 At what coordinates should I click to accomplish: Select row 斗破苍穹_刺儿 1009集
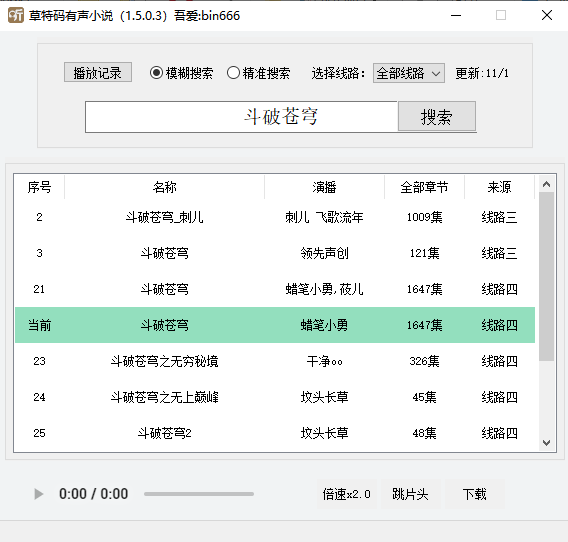coord(275,217)
